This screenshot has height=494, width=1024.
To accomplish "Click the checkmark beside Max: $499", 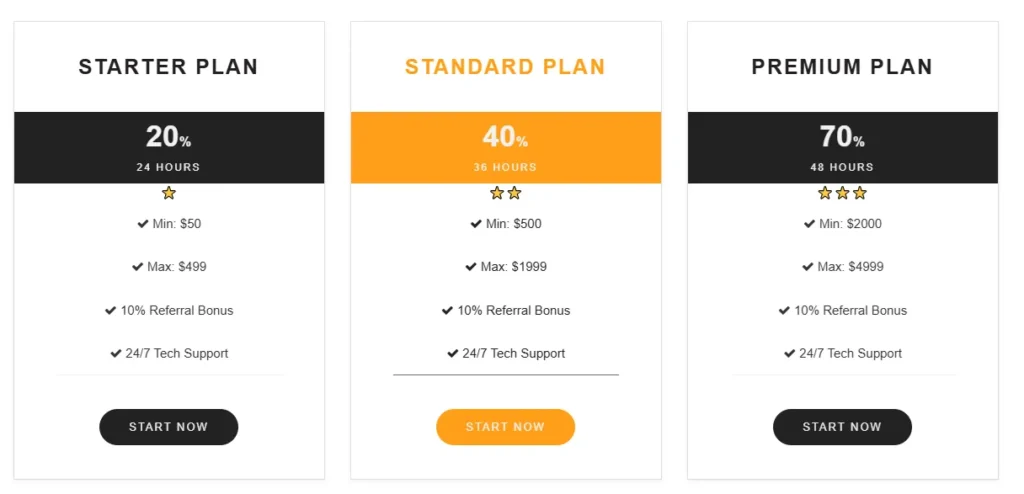I will click(x=137, y=267).
